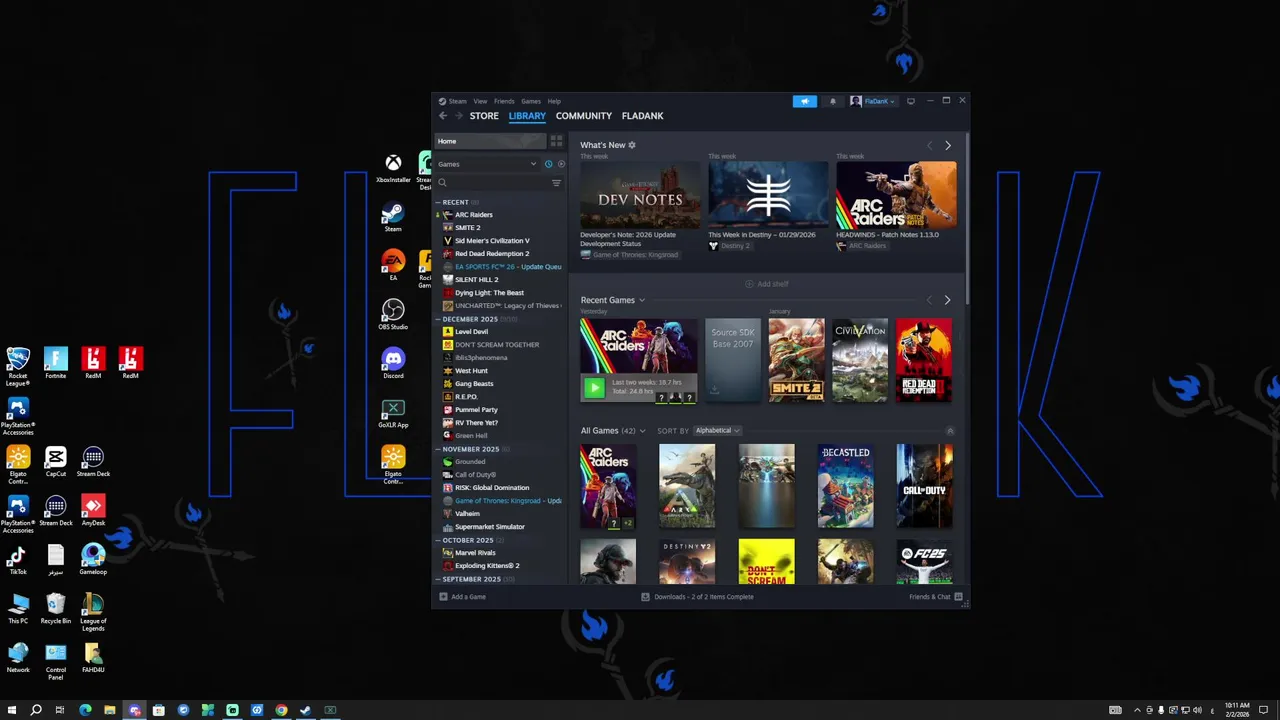1280x720 pixels.
Task: Switch Steam to Big Picture mode
Action: [910, 101]
